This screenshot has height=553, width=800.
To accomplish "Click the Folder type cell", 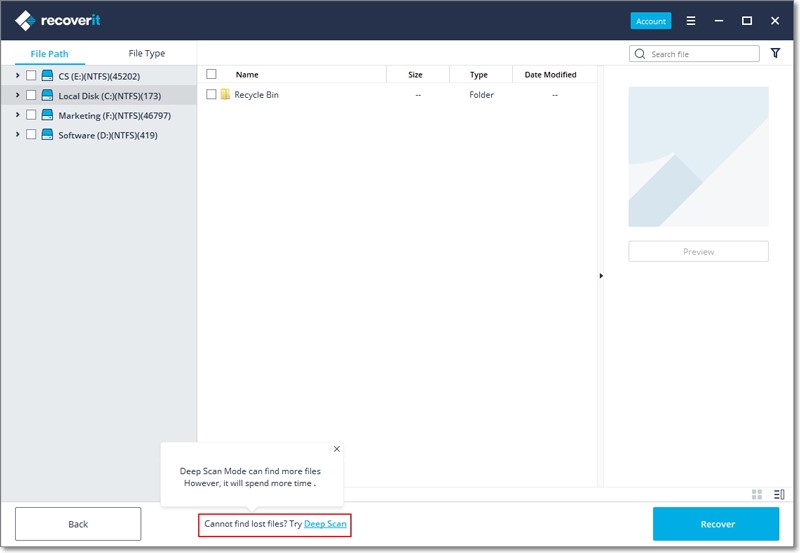I will pos(482,94).
